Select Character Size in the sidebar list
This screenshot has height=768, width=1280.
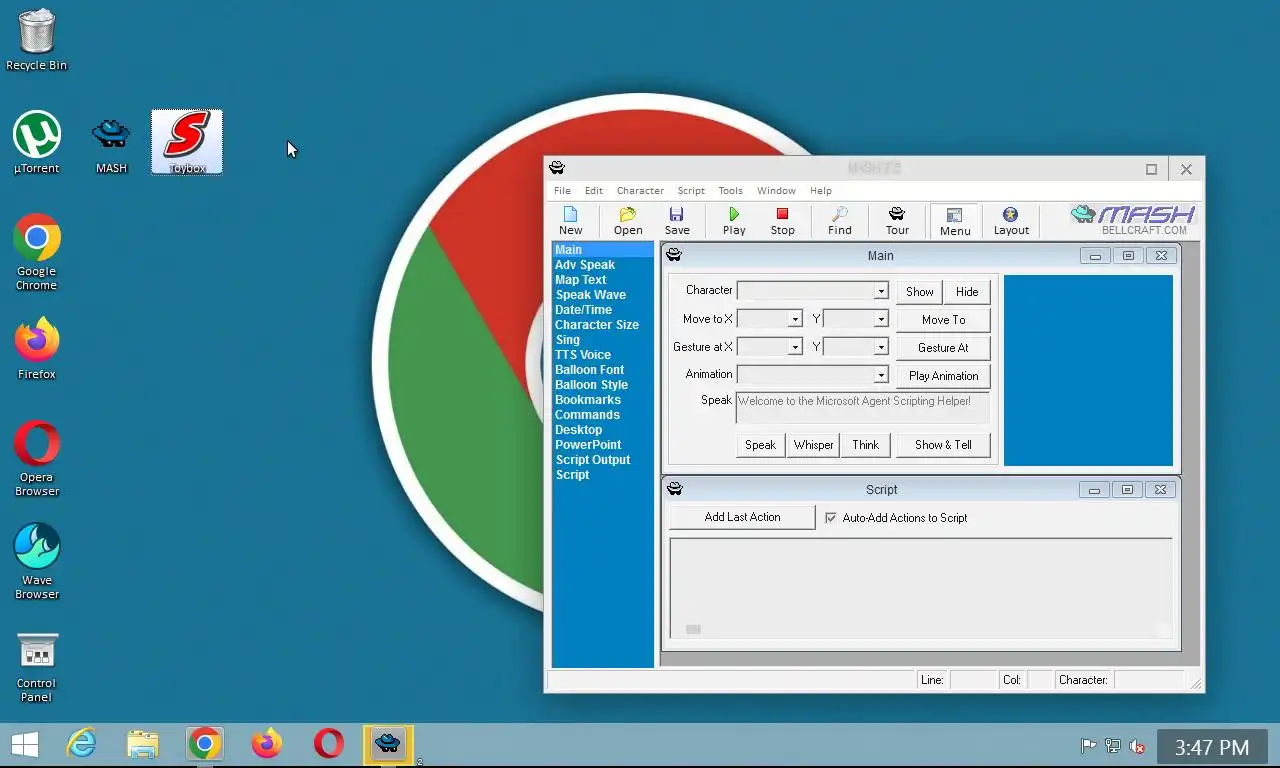click(x=597, y=325)
